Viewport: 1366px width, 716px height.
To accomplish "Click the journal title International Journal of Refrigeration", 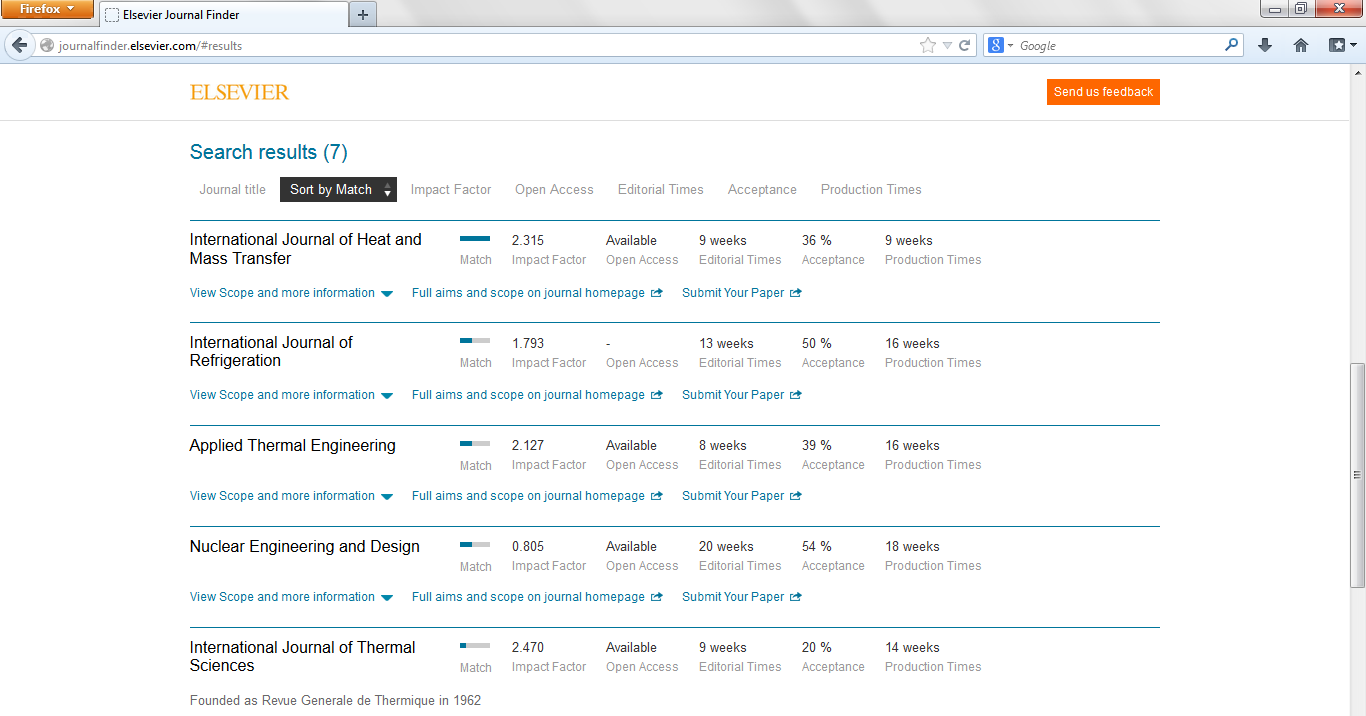I will pos(271,352).
